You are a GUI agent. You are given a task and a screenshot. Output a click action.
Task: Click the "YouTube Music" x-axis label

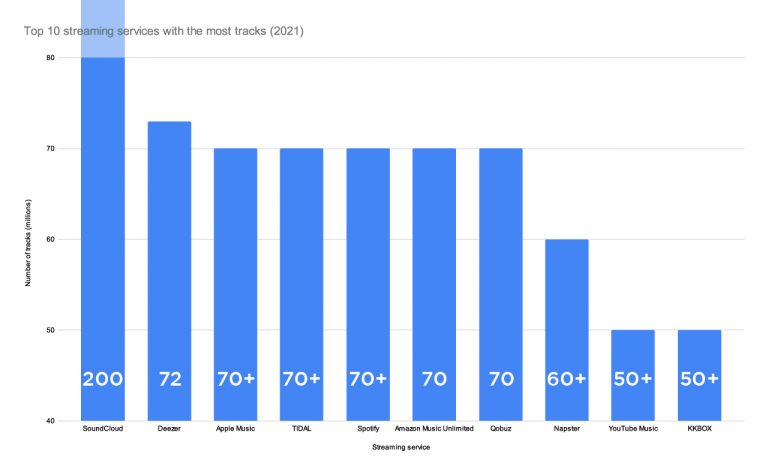coord(633,428)
